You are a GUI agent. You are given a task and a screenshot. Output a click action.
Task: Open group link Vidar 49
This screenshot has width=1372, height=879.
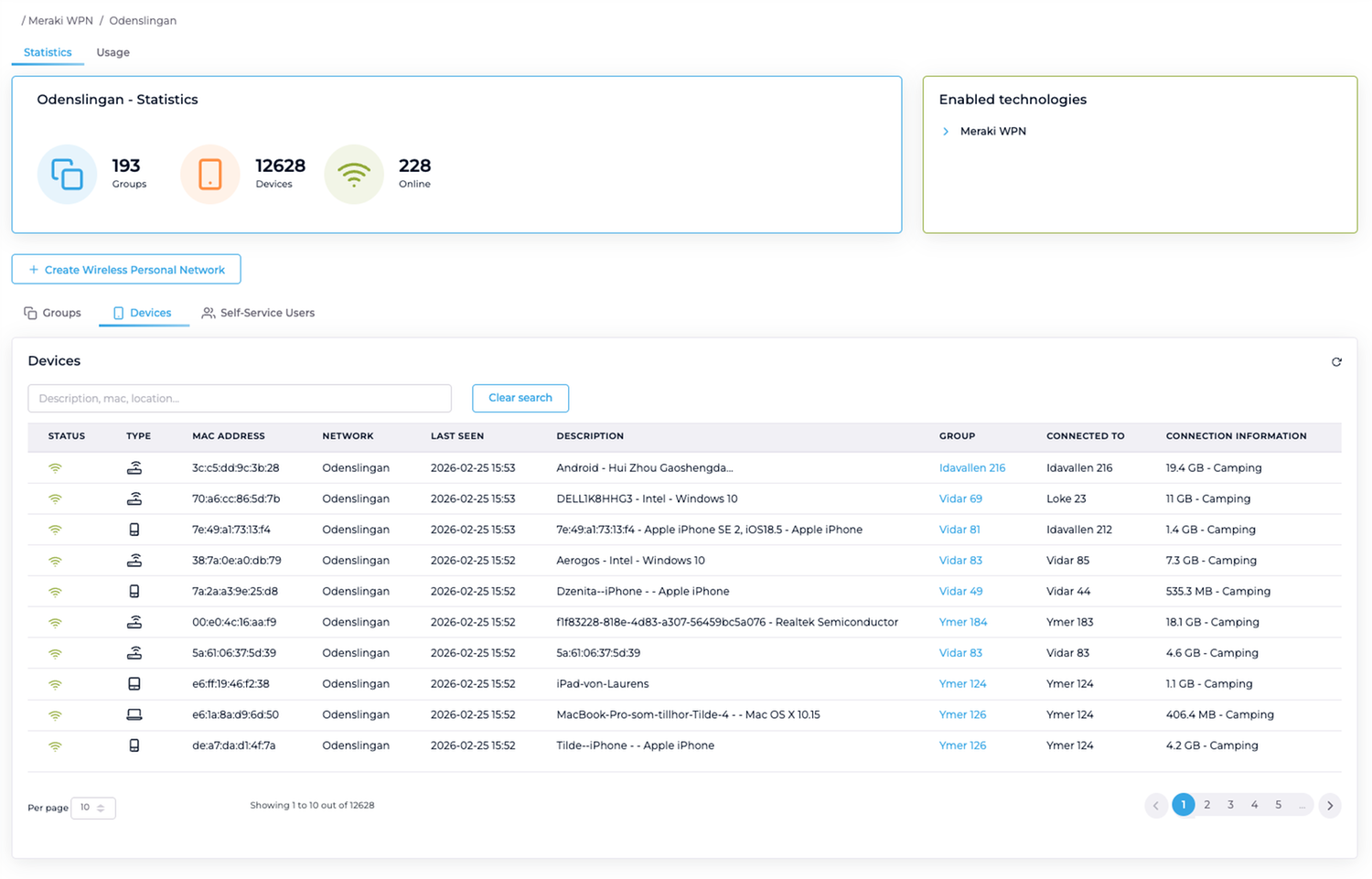click(x=961, y=592)
